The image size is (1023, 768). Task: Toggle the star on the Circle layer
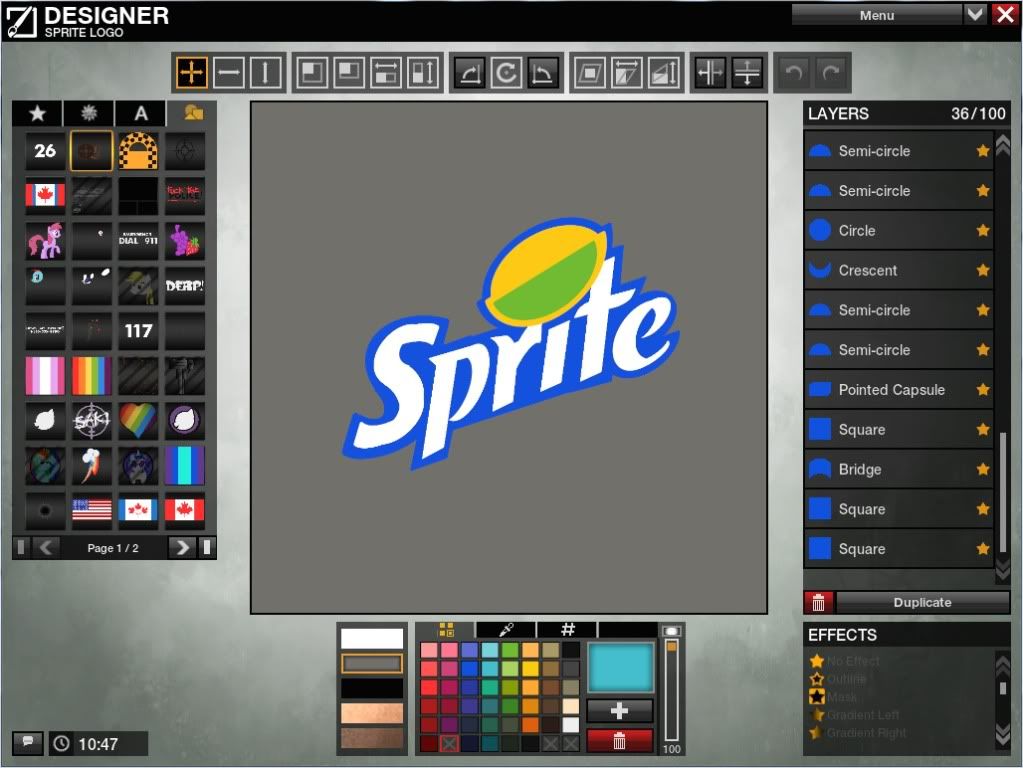[x=983, y=230]
